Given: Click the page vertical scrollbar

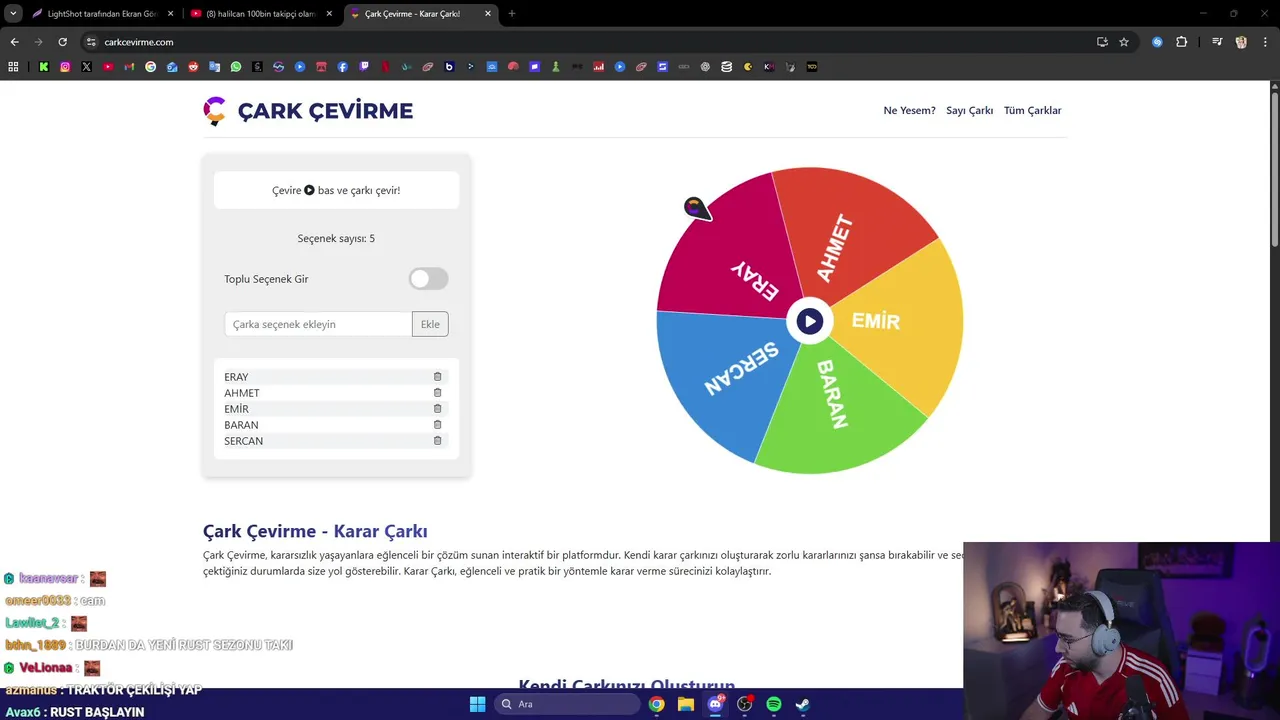Looking at the screenshot, I should click(1275, 170).
